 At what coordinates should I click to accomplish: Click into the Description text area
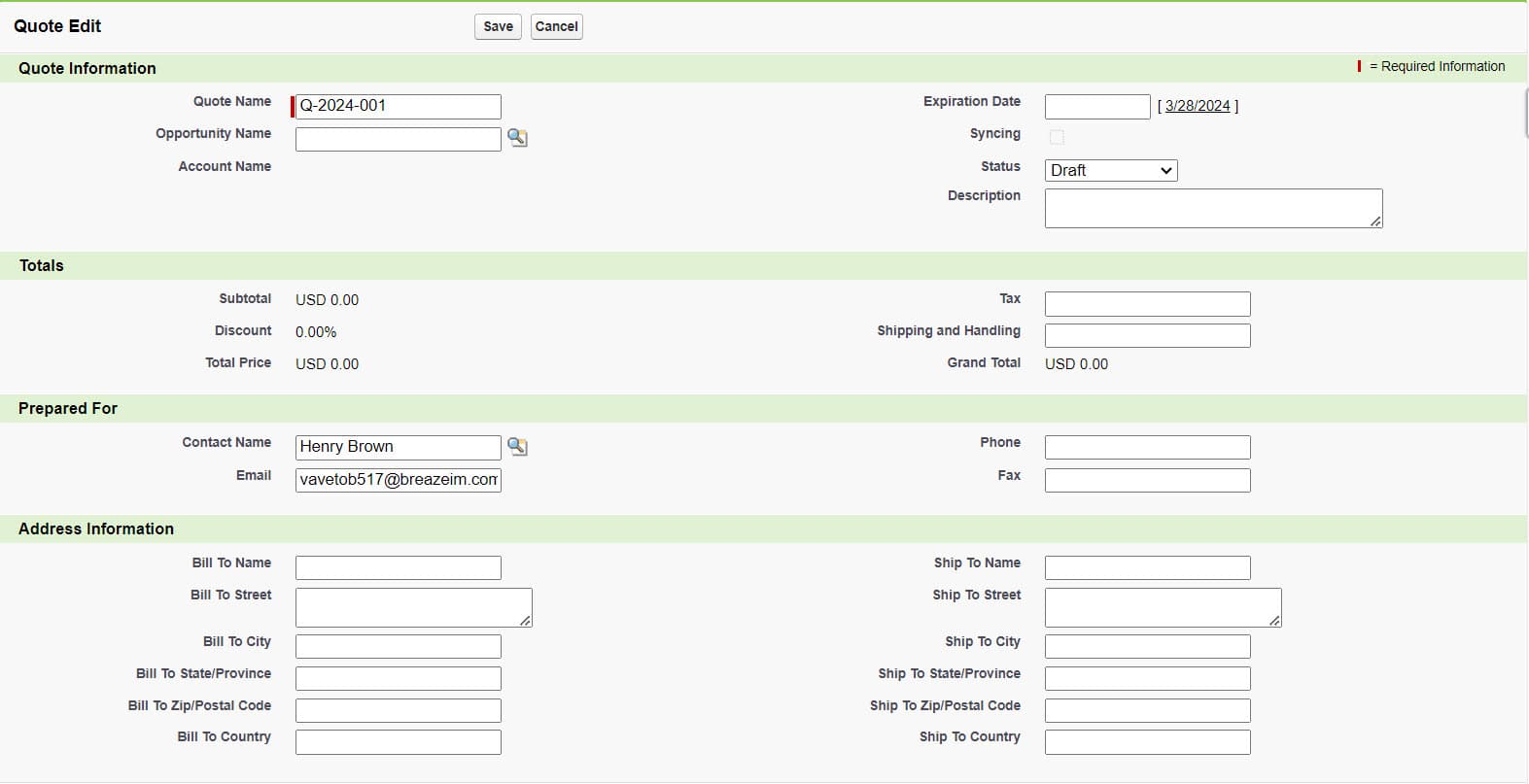(x=1213, y=209)
